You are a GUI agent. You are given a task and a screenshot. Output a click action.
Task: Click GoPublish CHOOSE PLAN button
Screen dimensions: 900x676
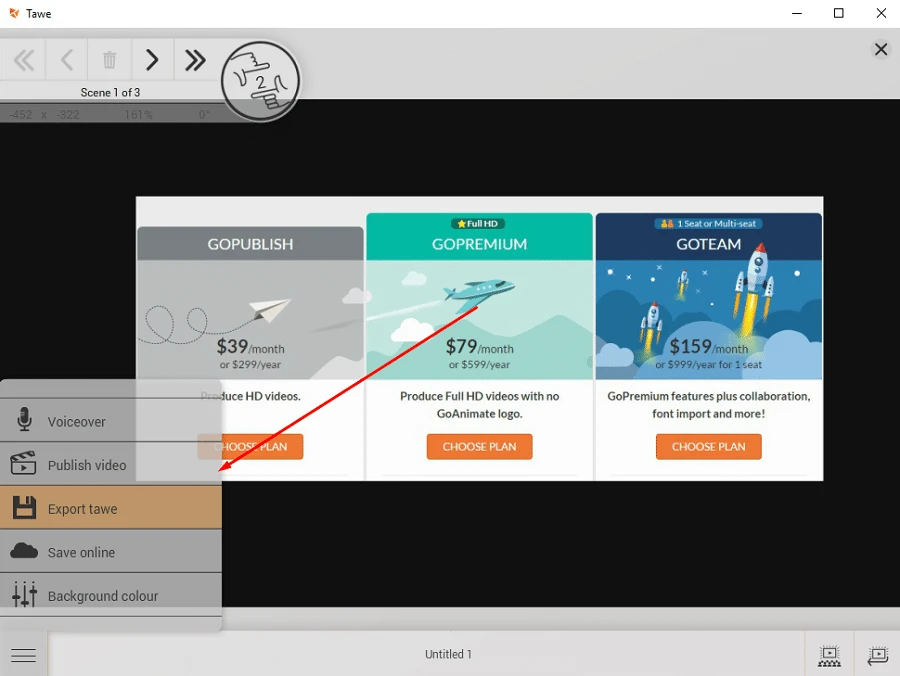point(250,446)
